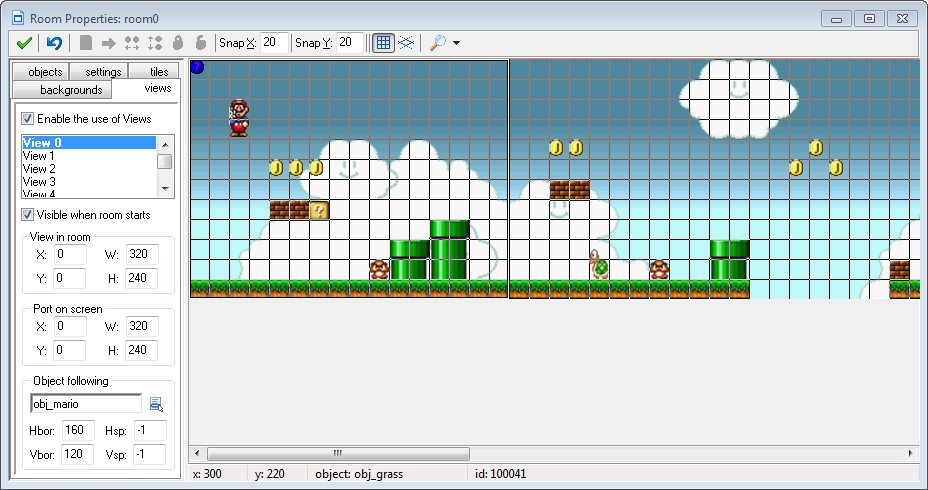Image resolution: width=928 pixels, height=490 pixels.
Task: Select View 0 in the list
Action: (89, 143)
